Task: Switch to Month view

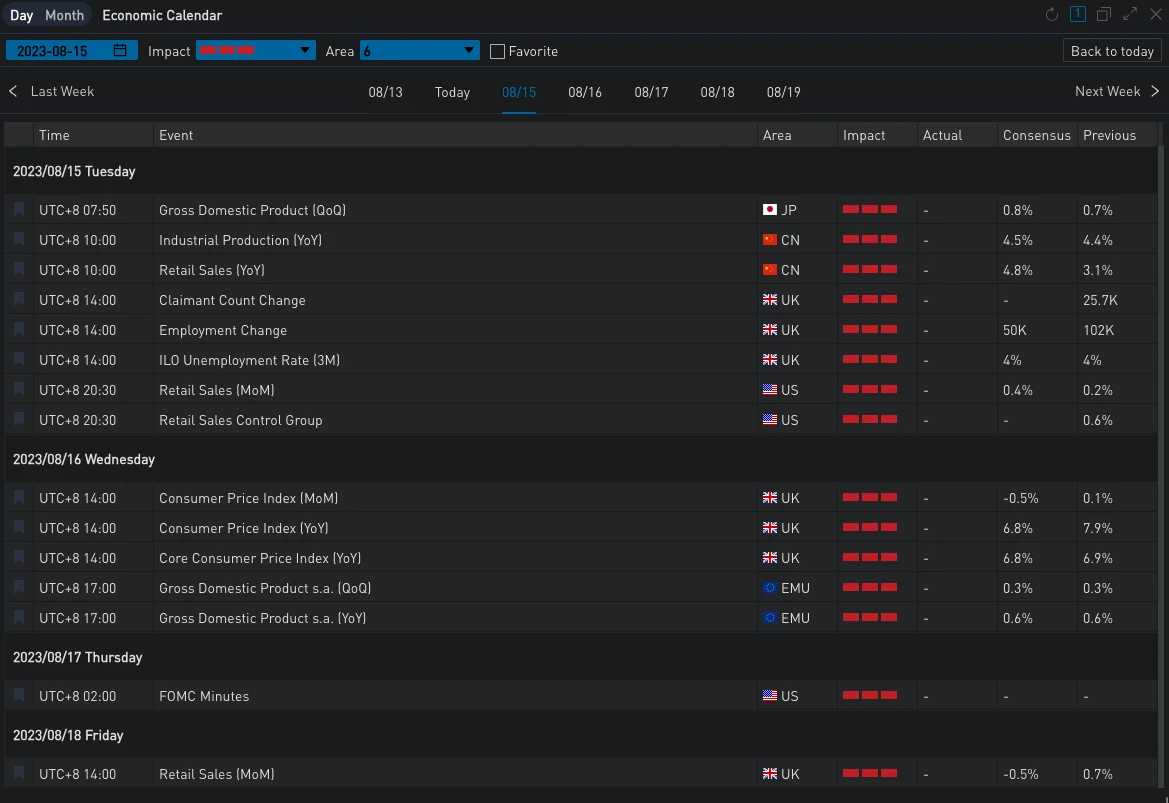Action: [x=65, y=15]
